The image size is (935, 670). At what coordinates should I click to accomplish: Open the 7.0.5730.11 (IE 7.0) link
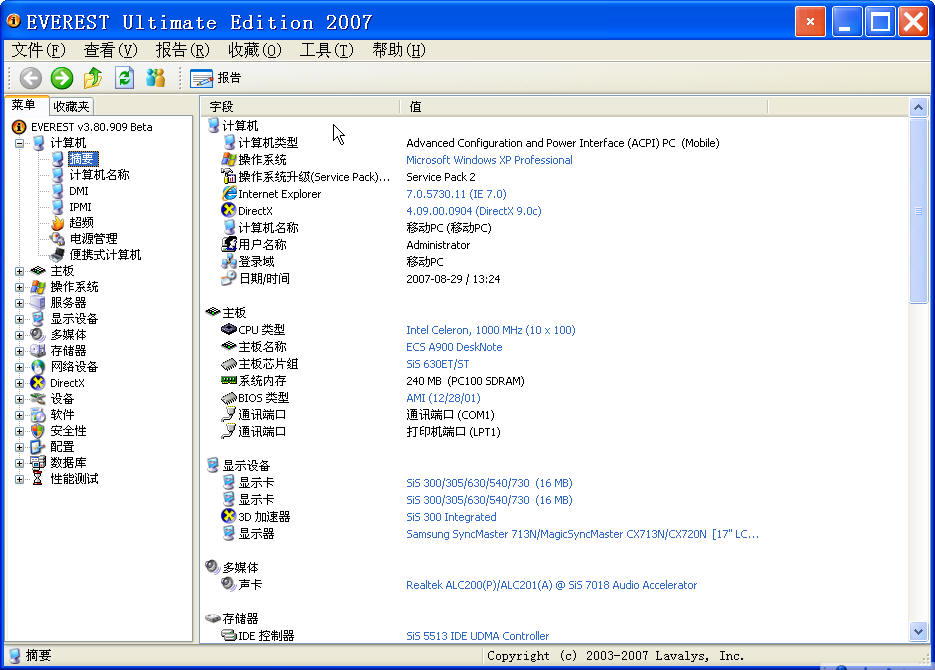[x=456, y=194]
